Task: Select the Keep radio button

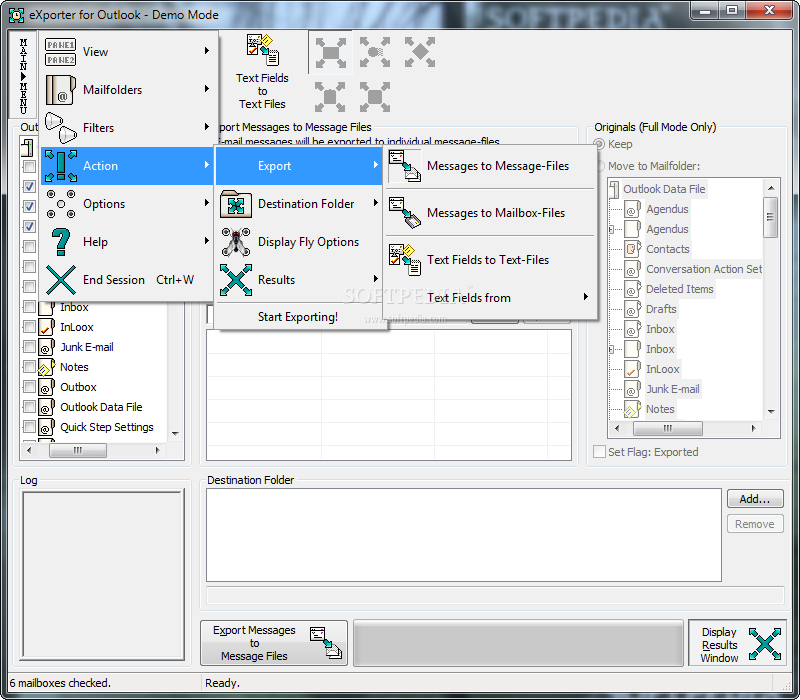Action: click(x=599, y=144)
